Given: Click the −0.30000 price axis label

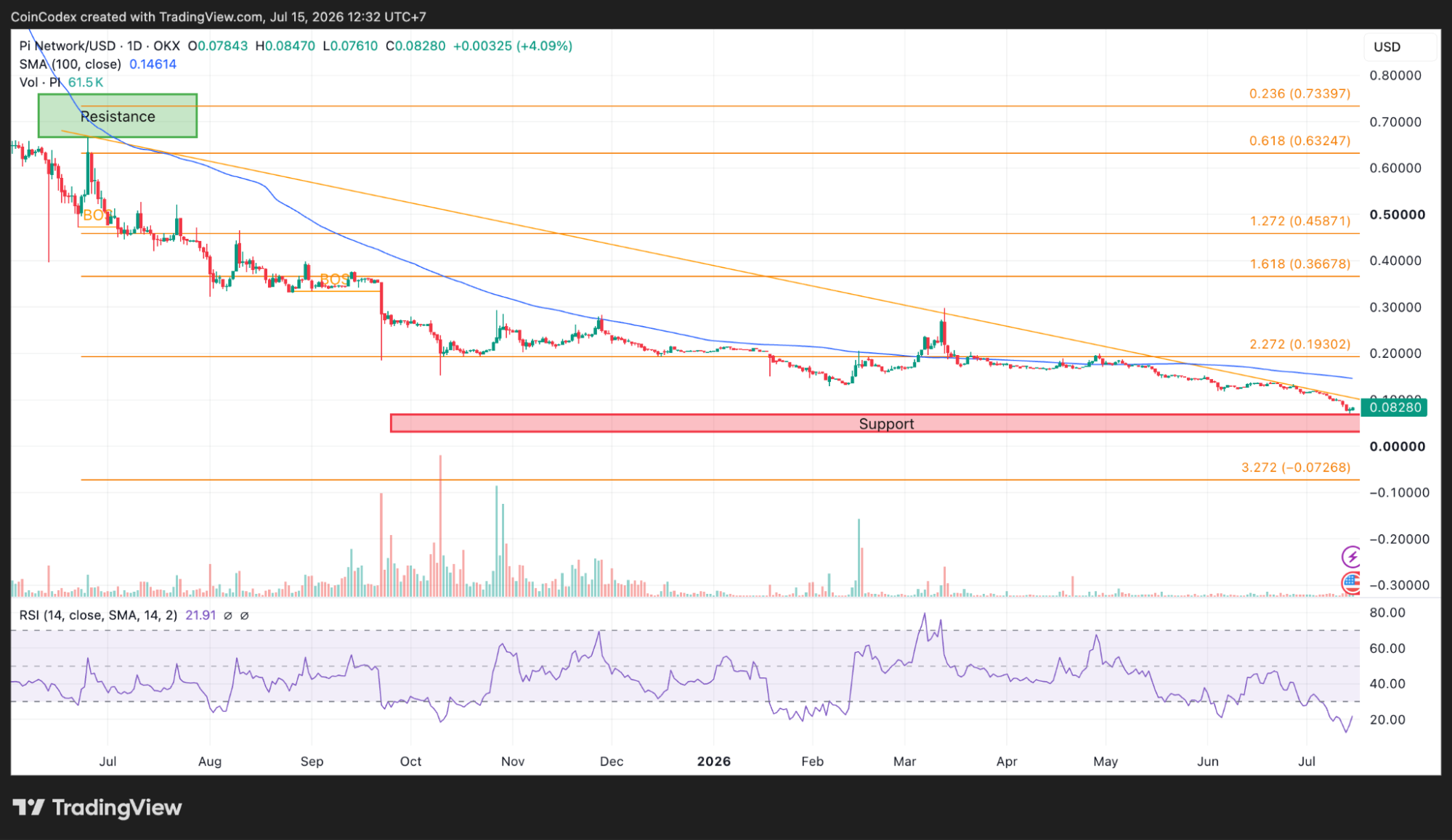Looking at the screenshot, I should [1399, 585].
